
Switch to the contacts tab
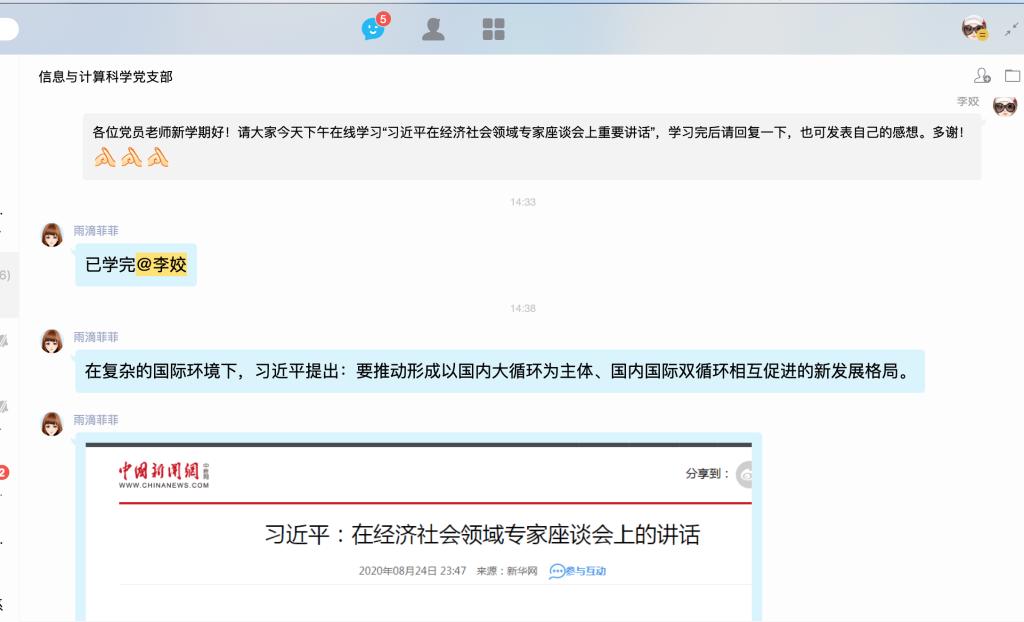433,29
